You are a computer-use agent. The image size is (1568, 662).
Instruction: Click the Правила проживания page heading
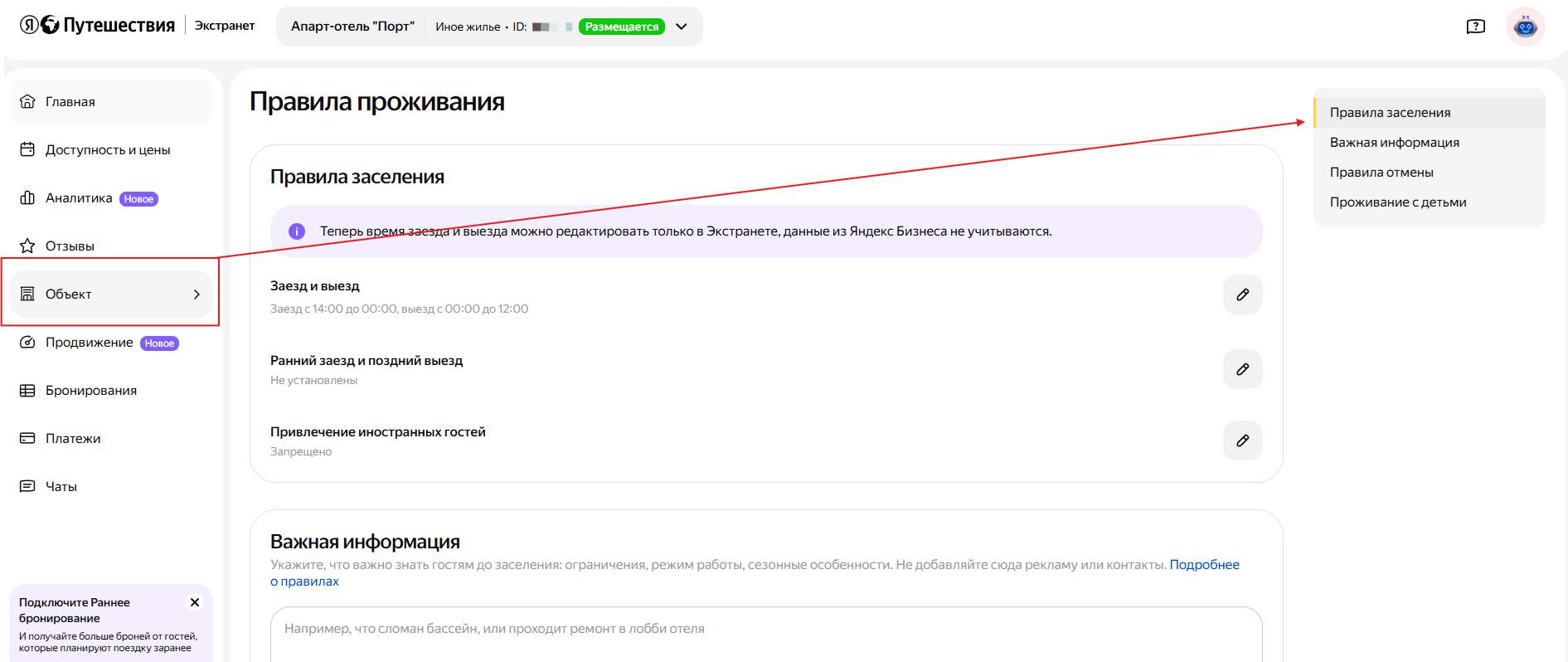[377, 102]
